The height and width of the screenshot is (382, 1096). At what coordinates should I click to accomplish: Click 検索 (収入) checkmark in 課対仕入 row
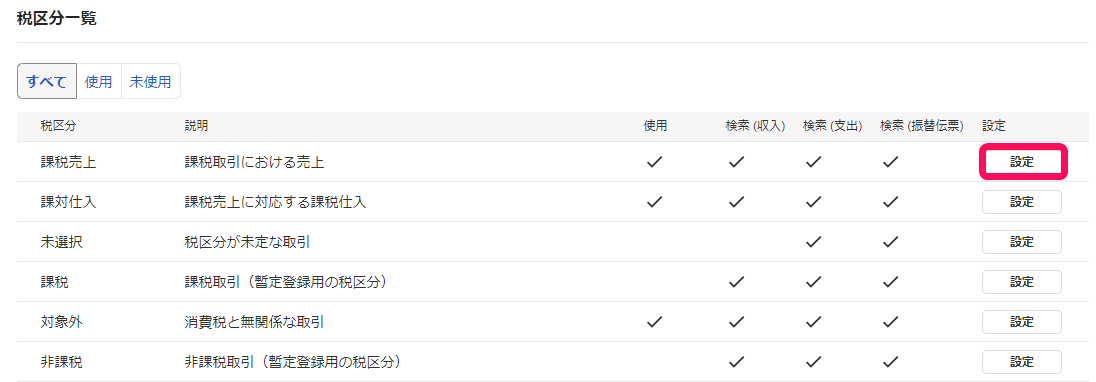pos(737,202)
